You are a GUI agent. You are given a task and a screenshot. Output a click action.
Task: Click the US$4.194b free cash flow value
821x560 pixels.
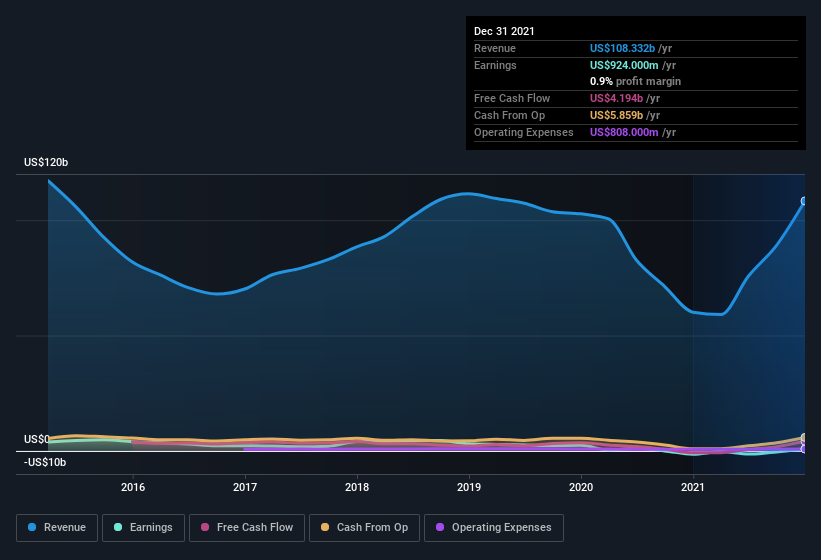pyautogui.click(x=616, y=98)
